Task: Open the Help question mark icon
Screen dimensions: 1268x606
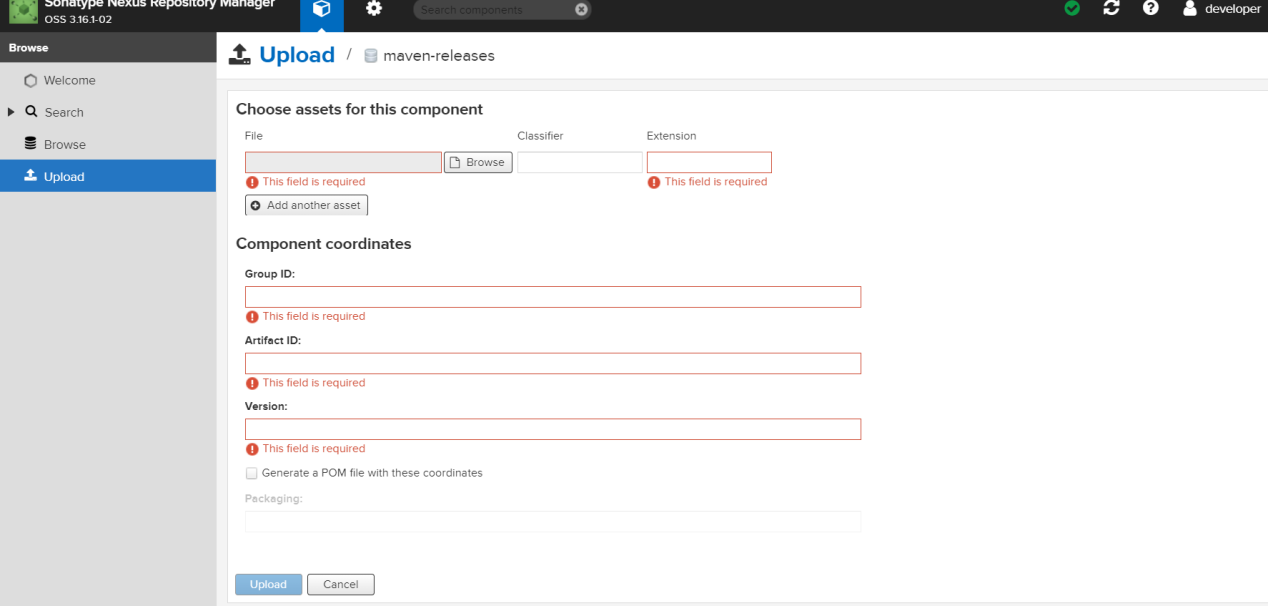Action: (1151, 9)
